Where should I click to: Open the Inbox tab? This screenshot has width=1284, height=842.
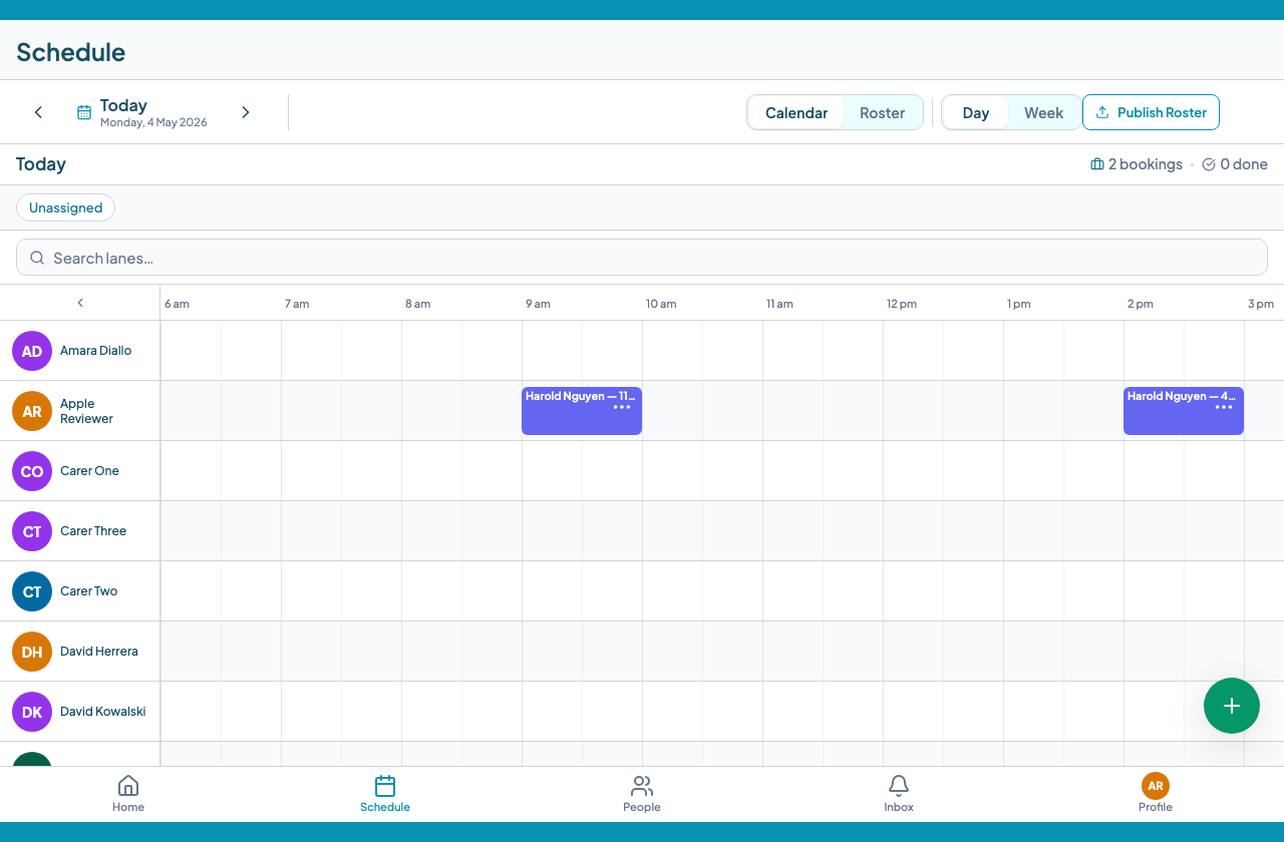[x=899, y=794]
